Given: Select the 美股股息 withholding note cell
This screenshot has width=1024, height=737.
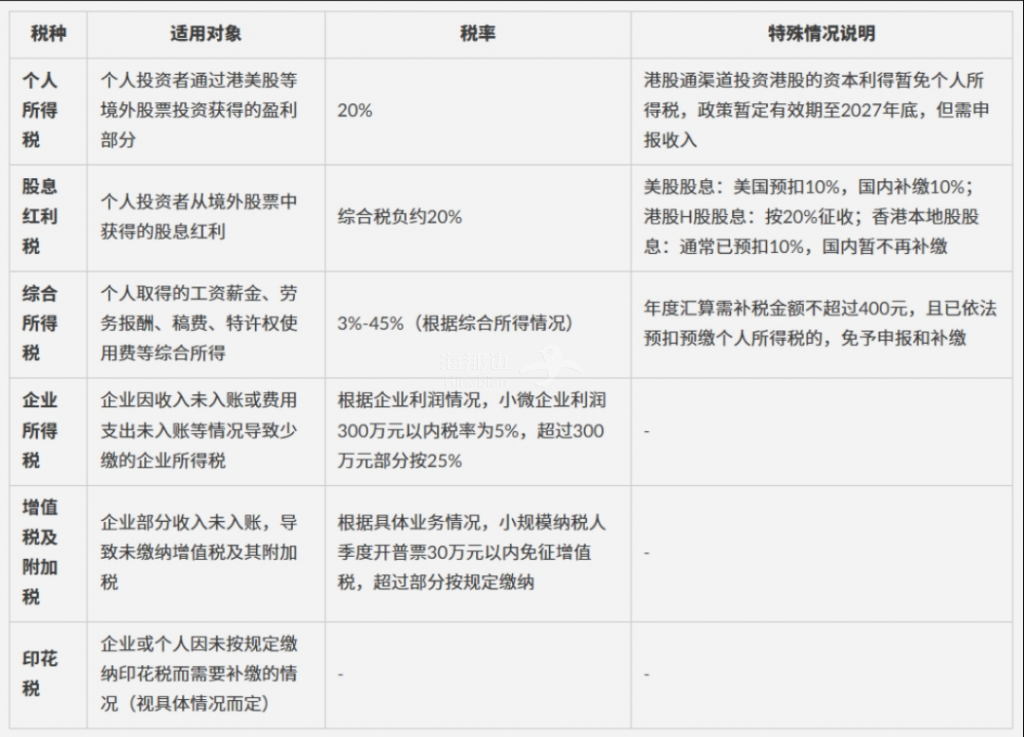Looking at the screenshot, I should click(x=811, y=216).
